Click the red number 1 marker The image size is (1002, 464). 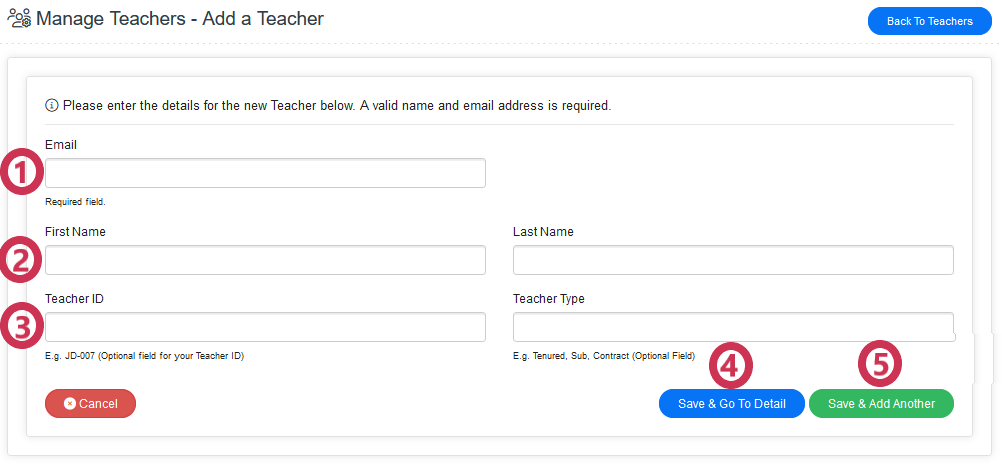point(21,173)
